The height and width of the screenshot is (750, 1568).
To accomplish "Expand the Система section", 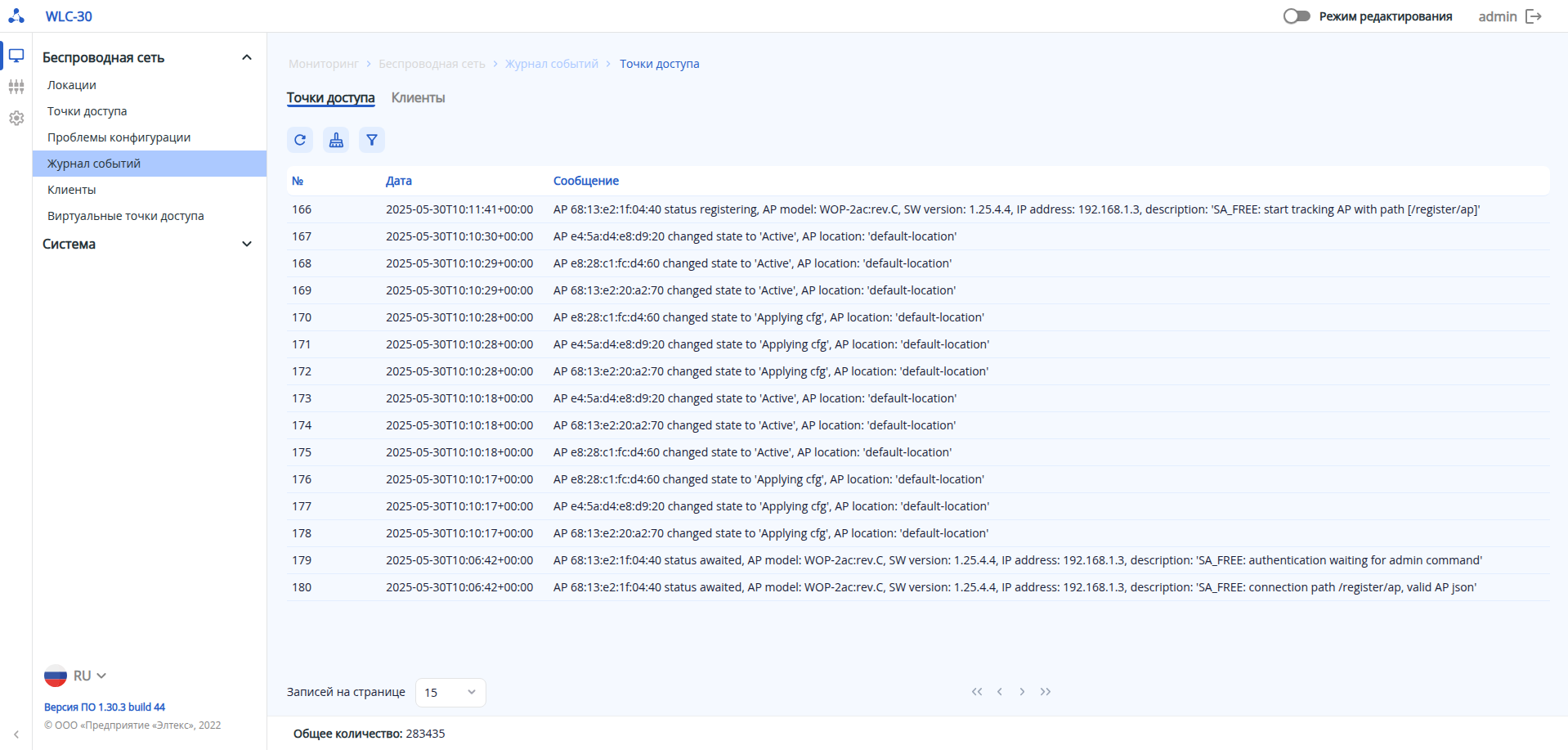I will tap(247, 244).
